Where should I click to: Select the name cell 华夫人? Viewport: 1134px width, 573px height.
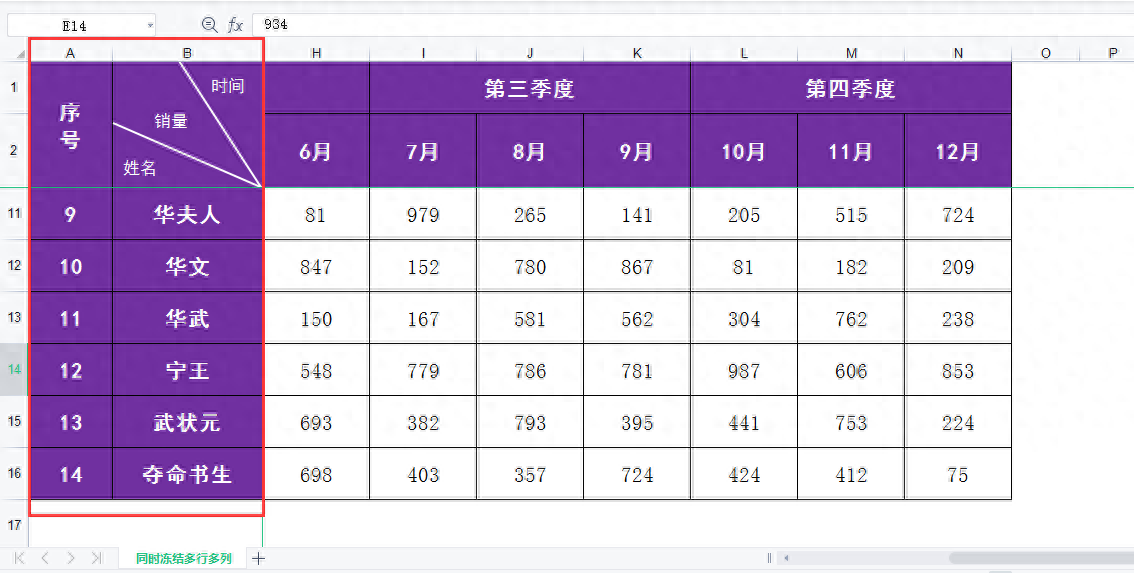[x=187, y=213]
